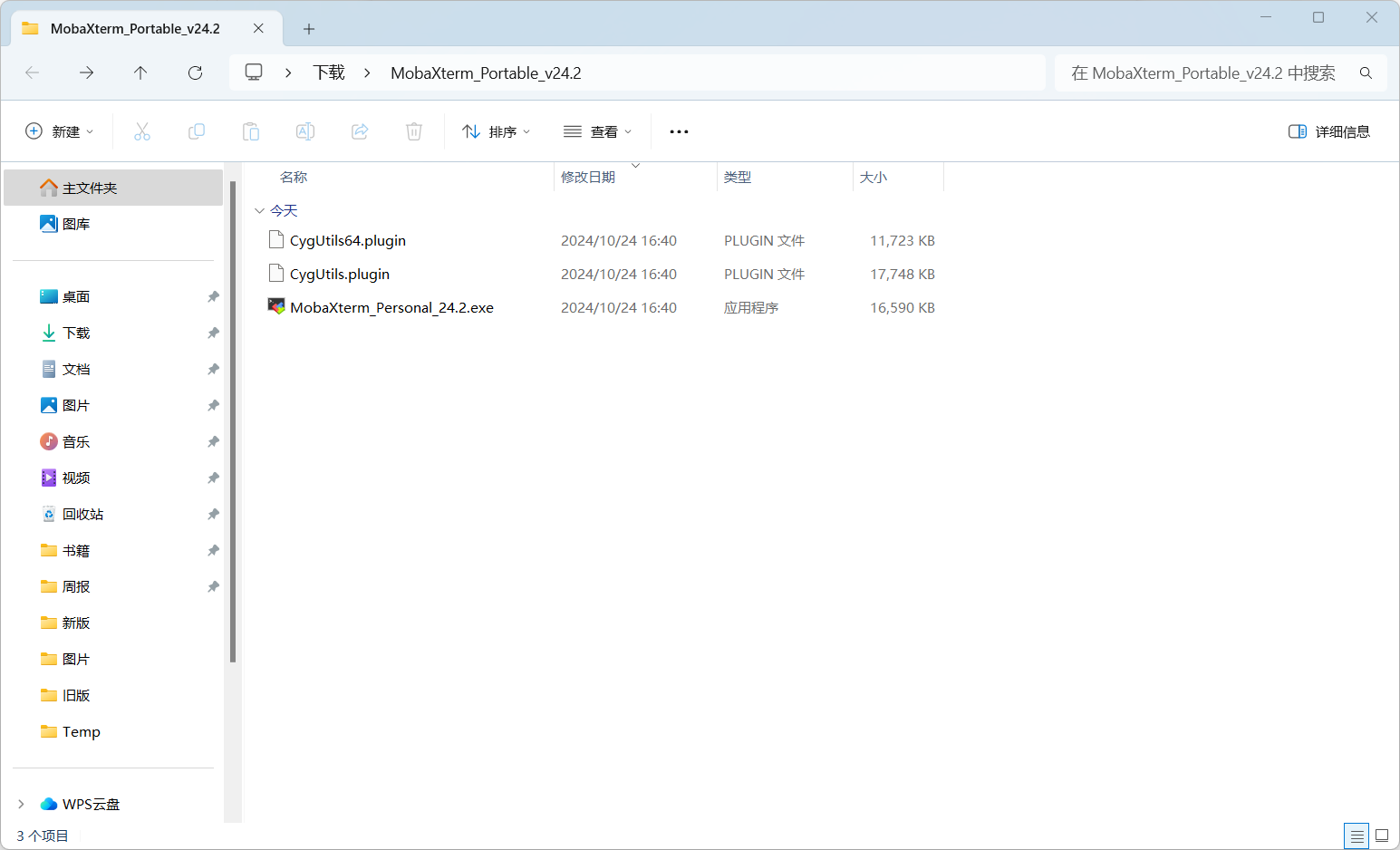Click the Delete trash can icon
The width and height of the screenshot is (1400, 850).
[x=414, y=131]
